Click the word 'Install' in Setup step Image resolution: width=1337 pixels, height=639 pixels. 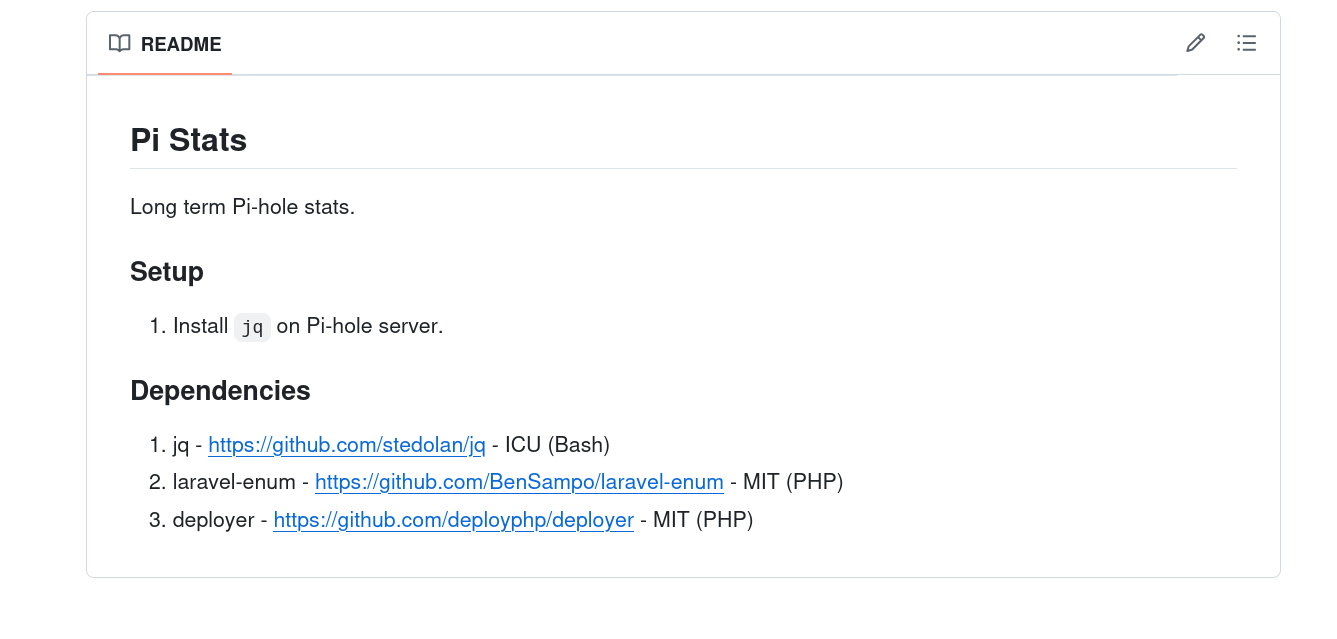click(201, 326)
